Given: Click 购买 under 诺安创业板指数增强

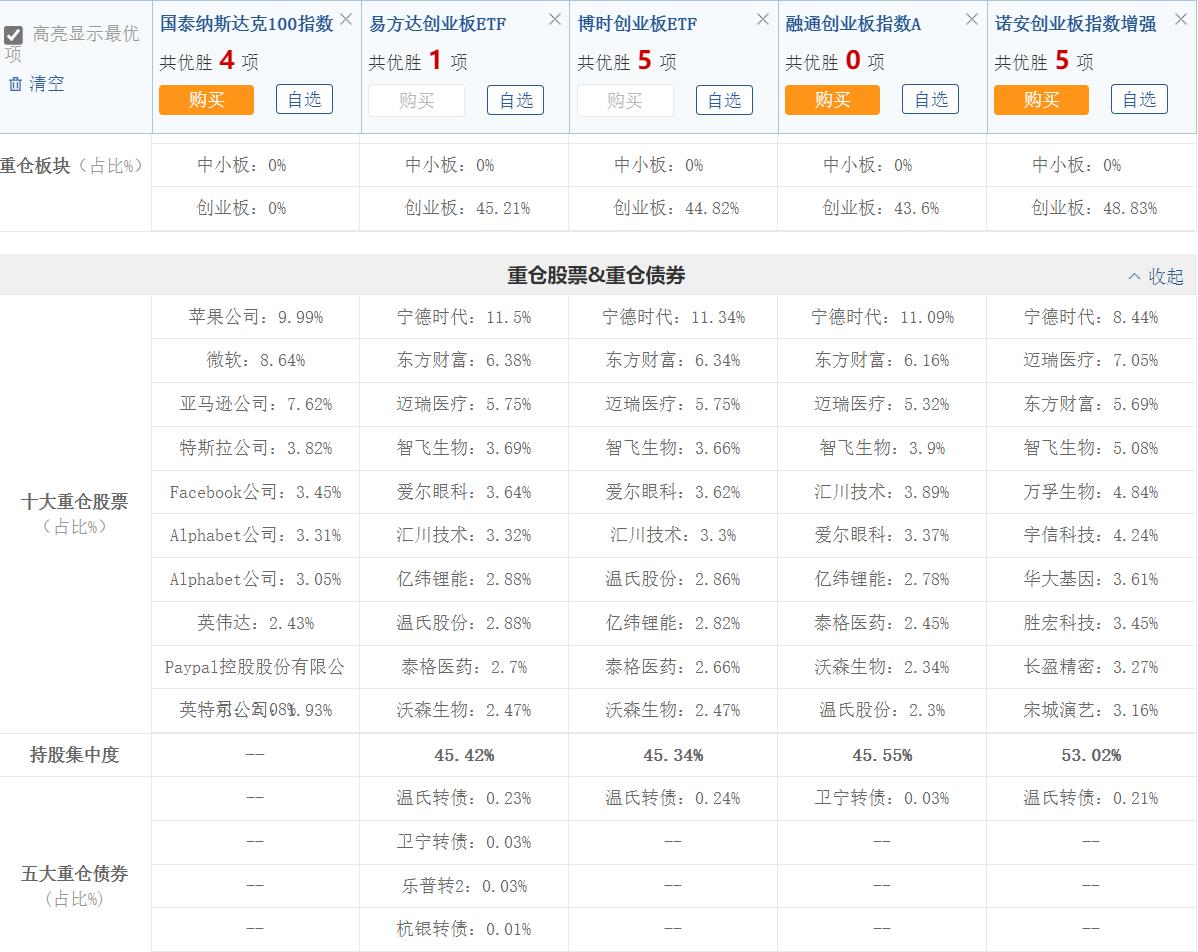Looking at the screenshot, I should pyautogui.click(x=1041, y=100).
